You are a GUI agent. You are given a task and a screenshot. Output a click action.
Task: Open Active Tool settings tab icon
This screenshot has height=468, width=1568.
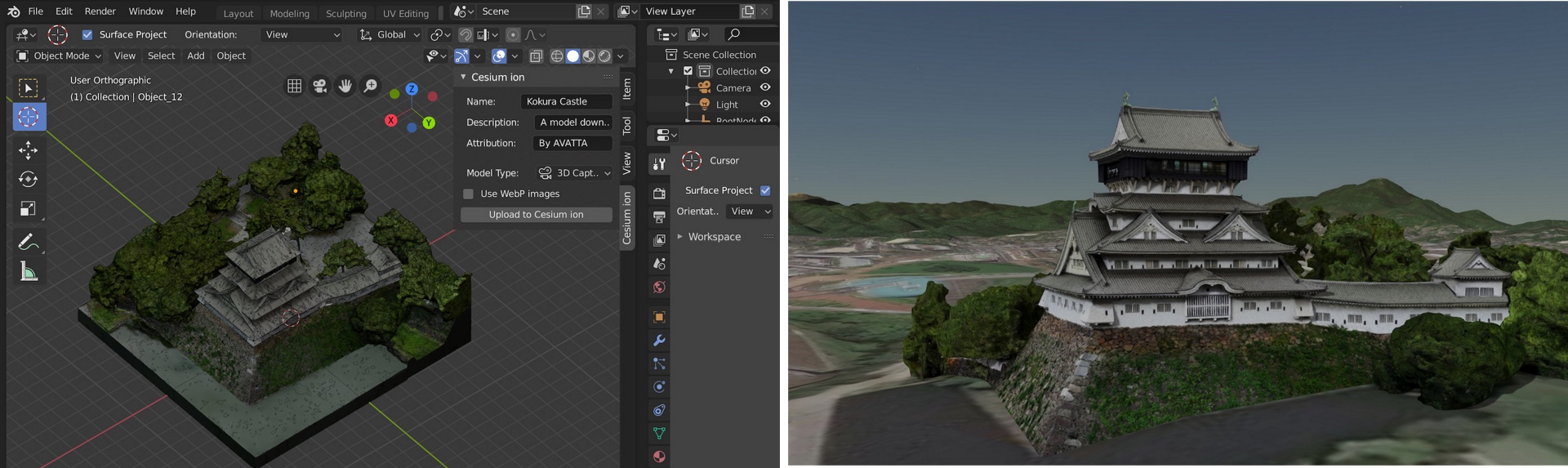click(x=659, y=164)
